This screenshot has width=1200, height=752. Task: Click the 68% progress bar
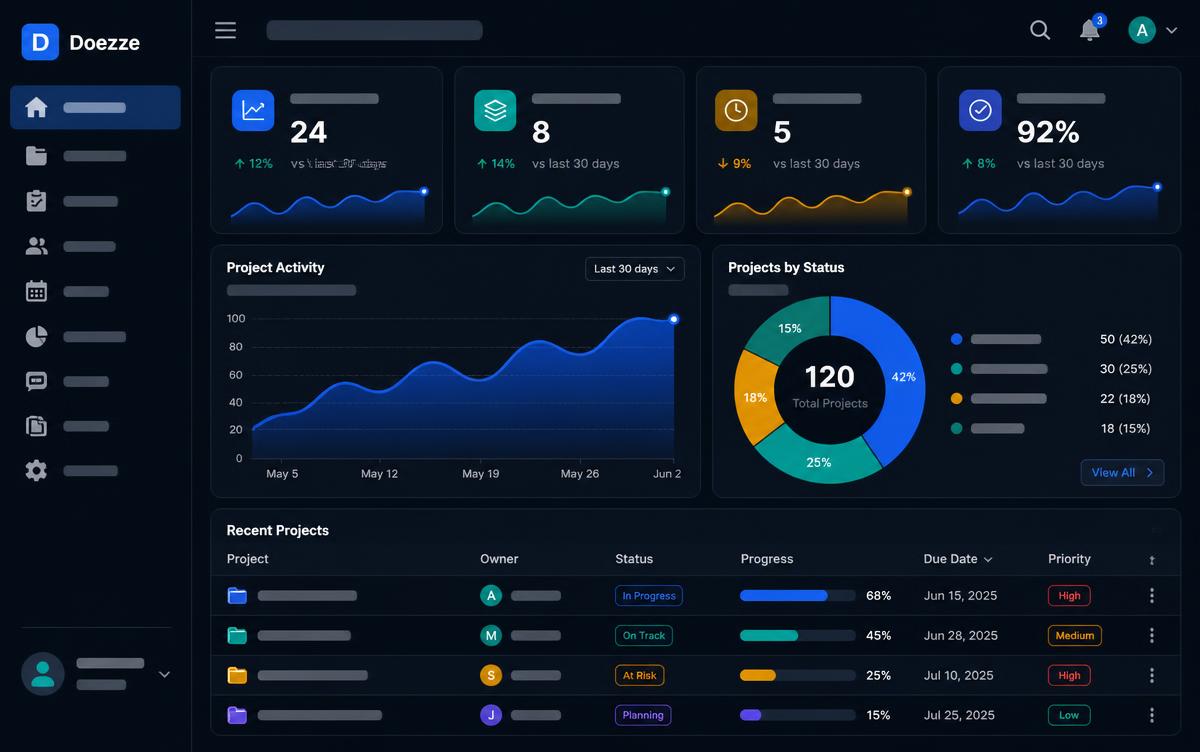click(798, 596)
